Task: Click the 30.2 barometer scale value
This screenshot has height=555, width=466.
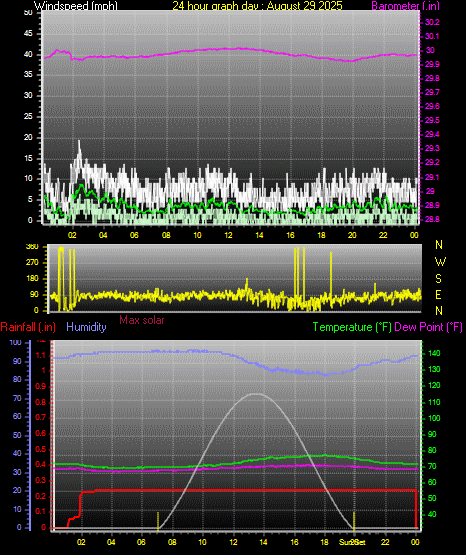Action: coord(432,22)
